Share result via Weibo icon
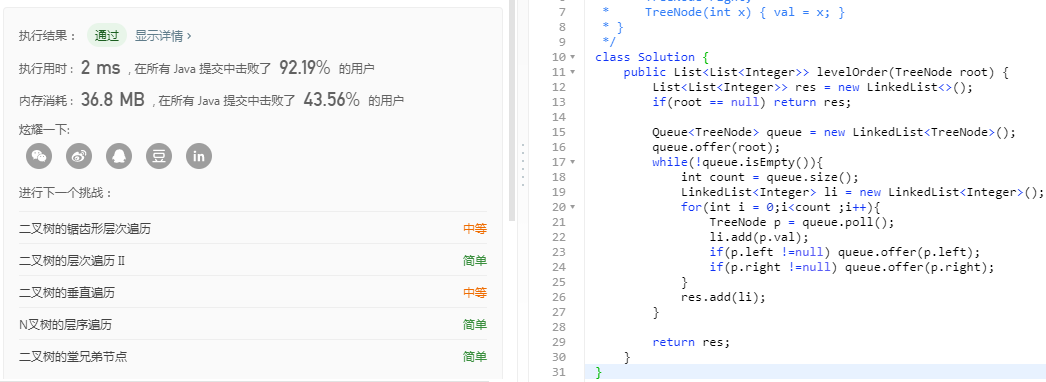This screenshot has height=382, width=1046. [x=79, y=156]
